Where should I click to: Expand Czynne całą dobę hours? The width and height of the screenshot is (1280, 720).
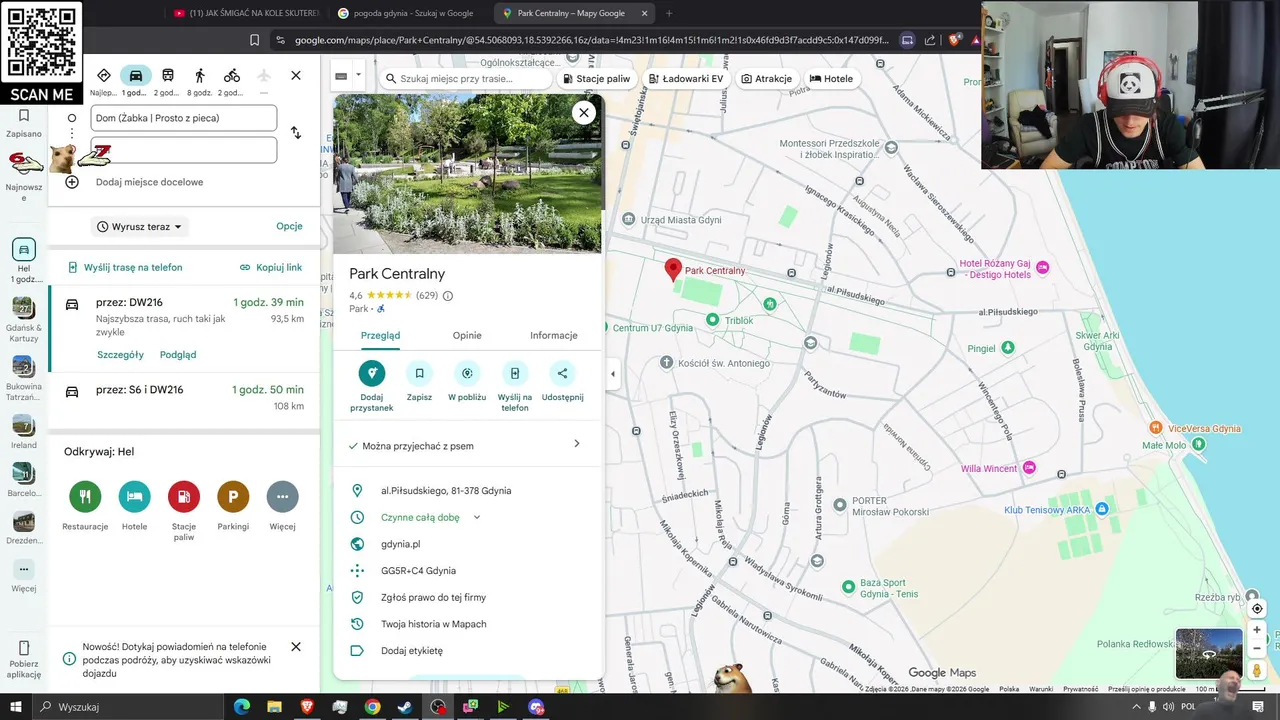point(477,517)
